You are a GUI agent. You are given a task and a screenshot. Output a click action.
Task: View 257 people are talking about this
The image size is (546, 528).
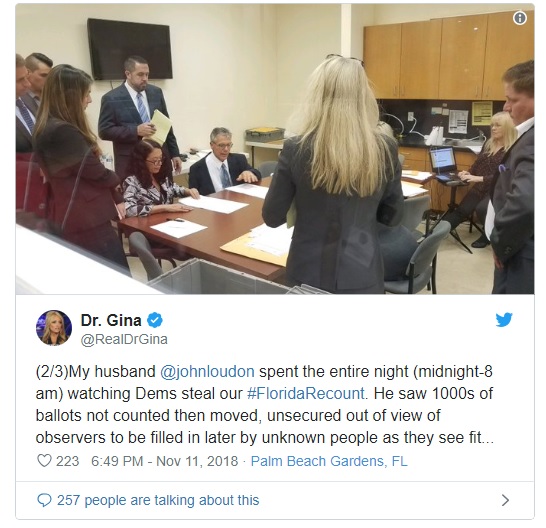pos(158,500)
